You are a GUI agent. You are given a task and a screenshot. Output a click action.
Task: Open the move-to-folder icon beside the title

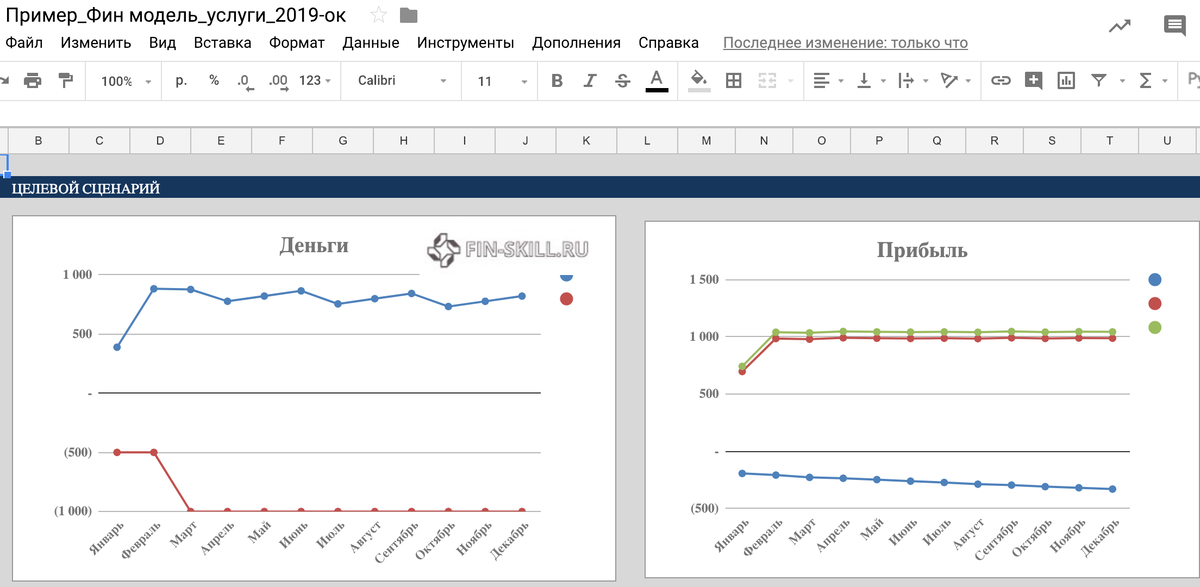click(x=408, y=15)
